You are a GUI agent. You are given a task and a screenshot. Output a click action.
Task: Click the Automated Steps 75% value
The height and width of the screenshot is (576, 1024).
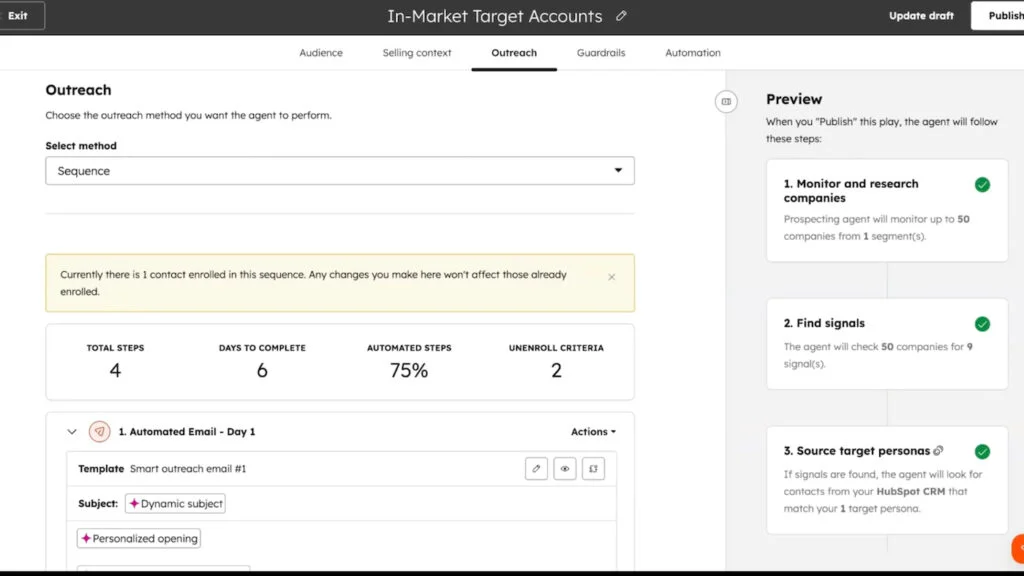[x=409, y=370]
